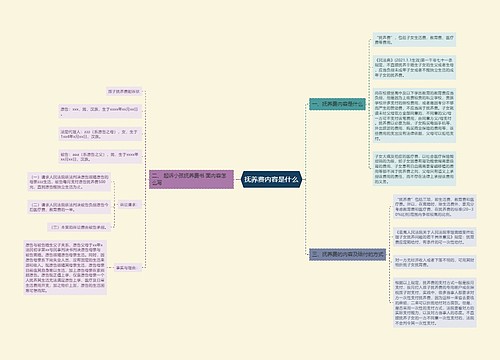Image resolution: width=500 pixels, height=360 pixels.
Task: Select the teal node 一、抚养费内容是什么
Action: click(337, 104)
